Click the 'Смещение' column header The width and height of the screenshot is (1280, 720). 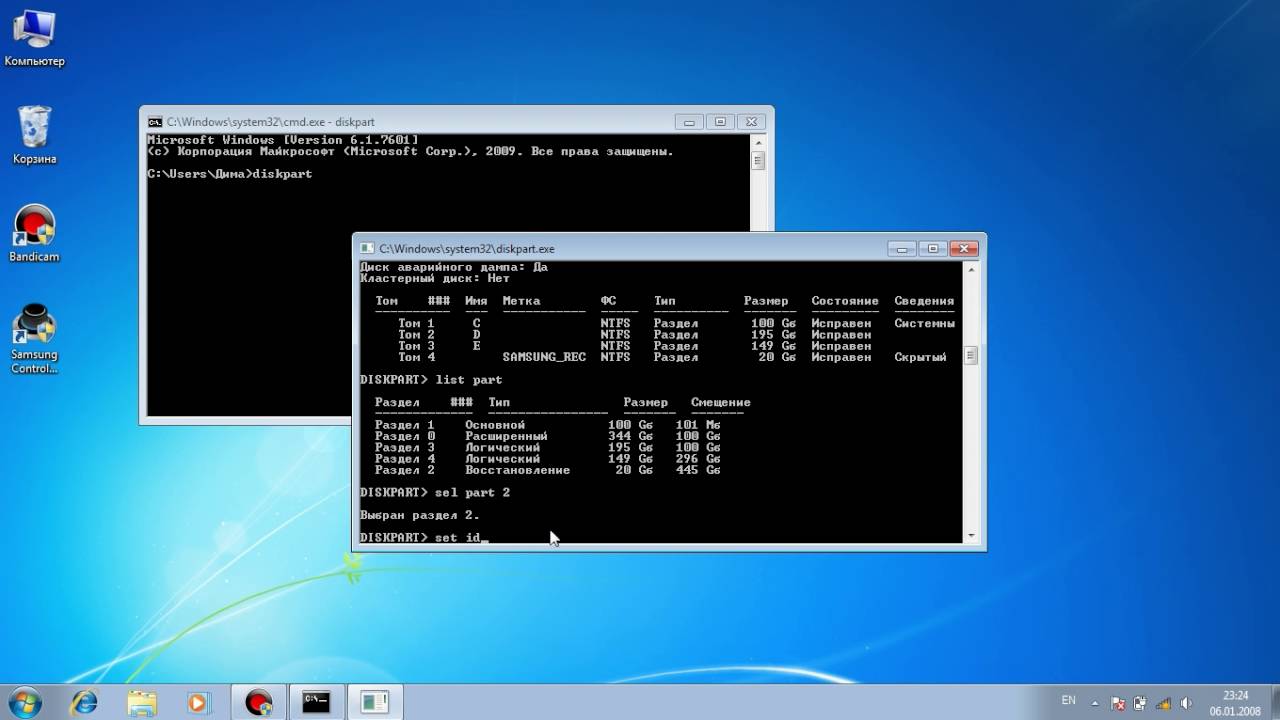tap(721, 403)
